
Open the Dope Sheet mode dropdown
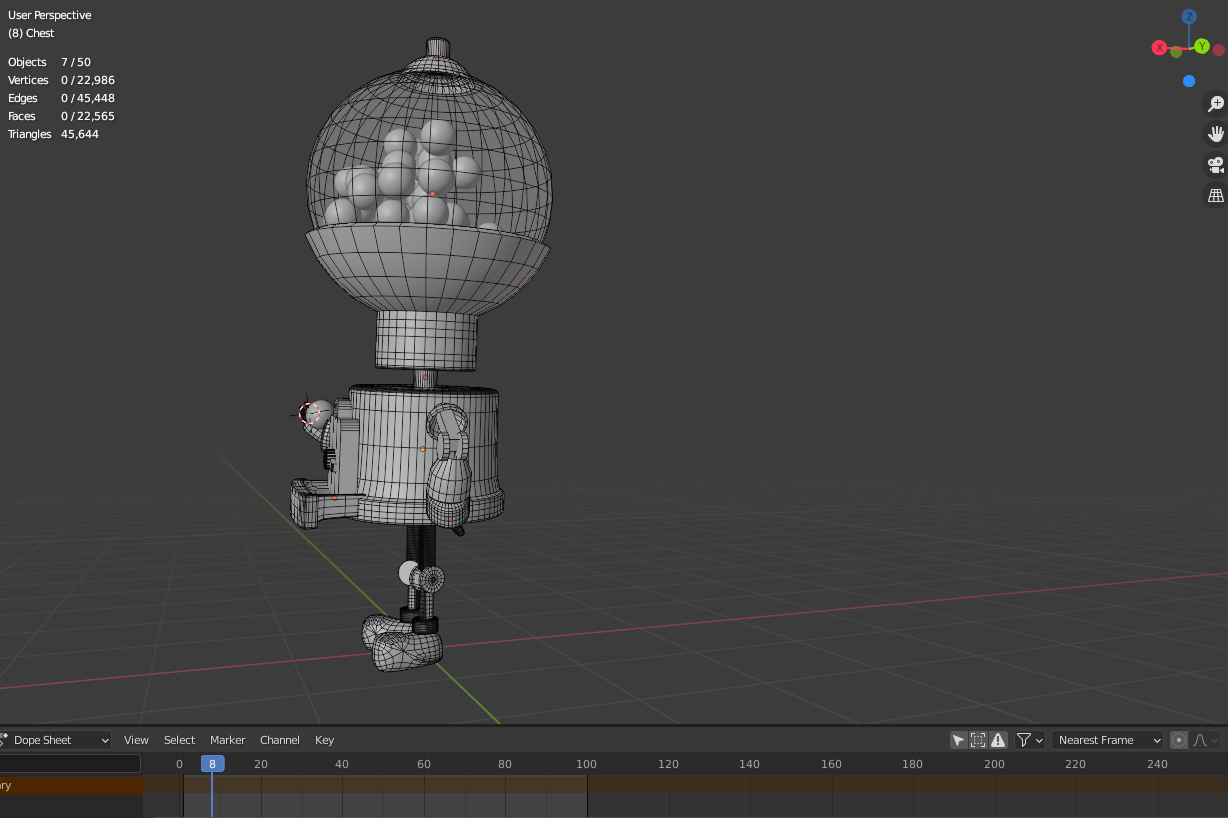coord(56,740)
